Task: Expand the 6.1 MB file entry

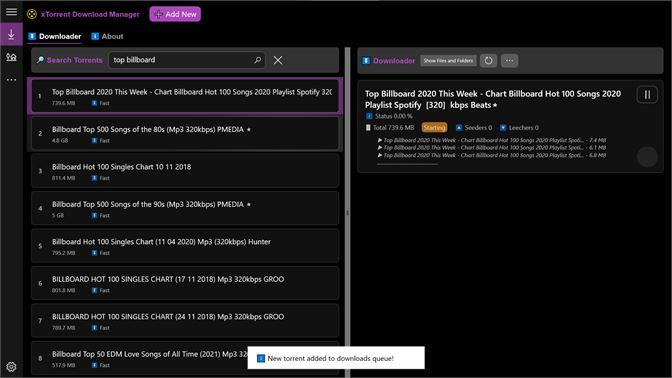Action: tap(492, 147)
